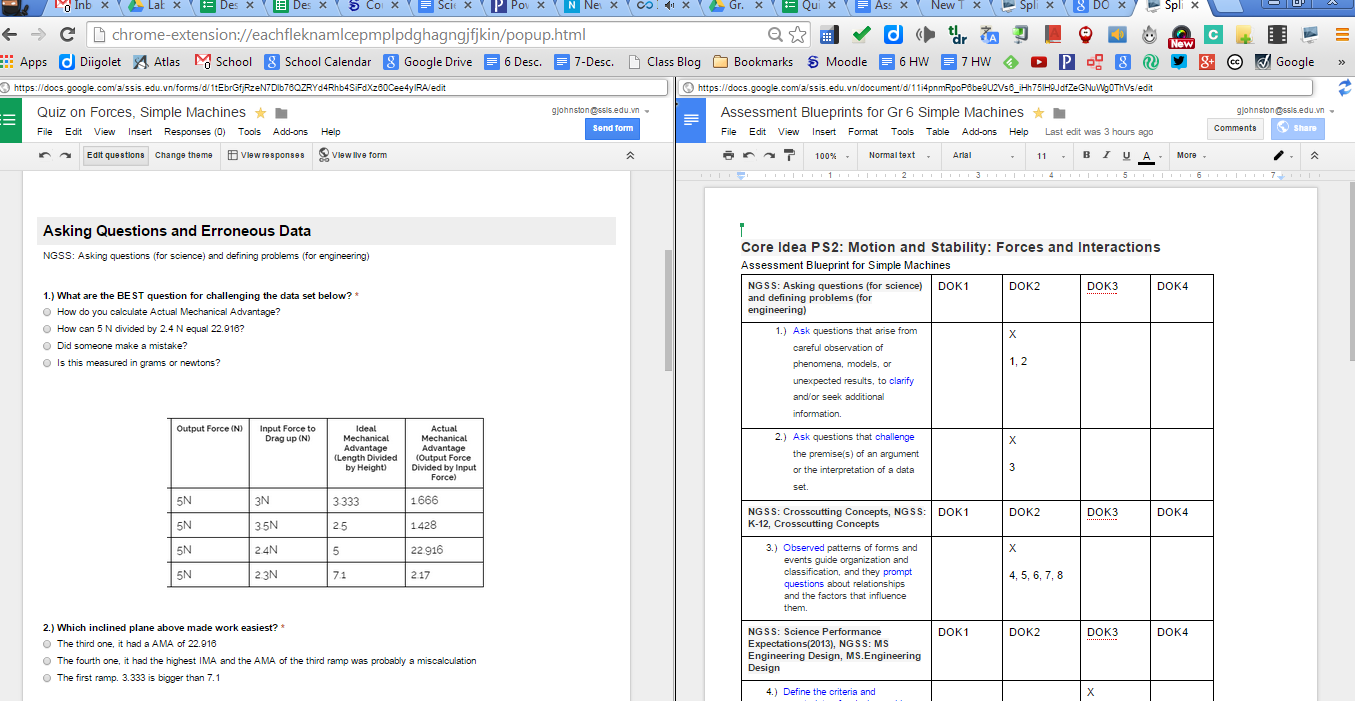The image size is (1355, 701).
Task: Click the Undo icon in Google Docs
Action: click(x=748, y=155)
